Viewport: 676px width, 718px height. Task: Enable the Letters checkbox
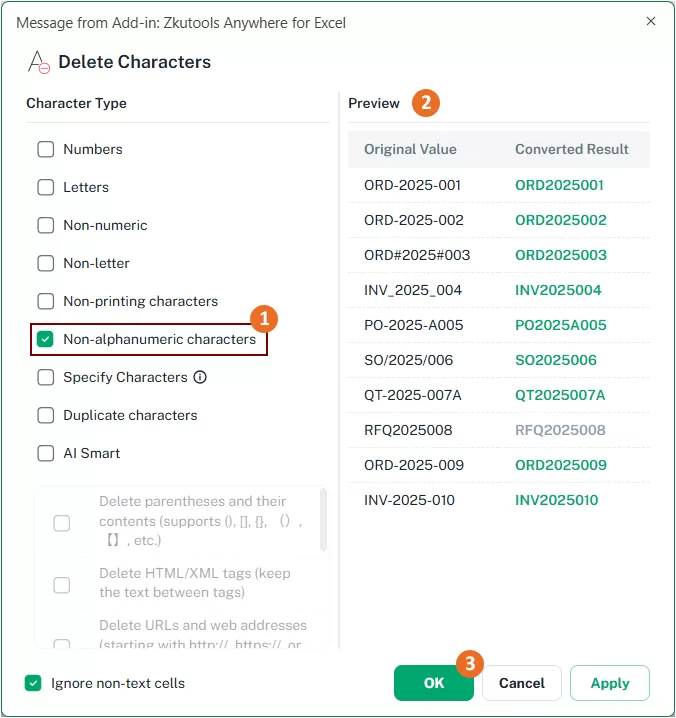[46, 187]
